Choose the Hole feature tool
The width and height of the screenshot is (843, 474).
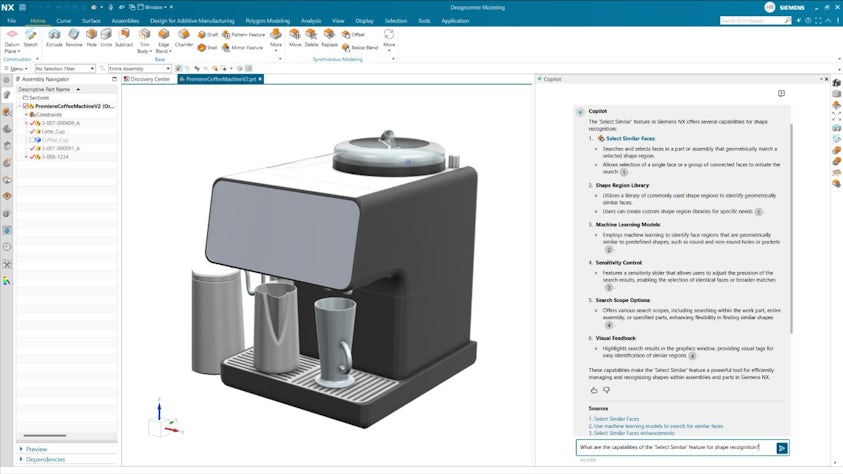[x=91, y=38]
